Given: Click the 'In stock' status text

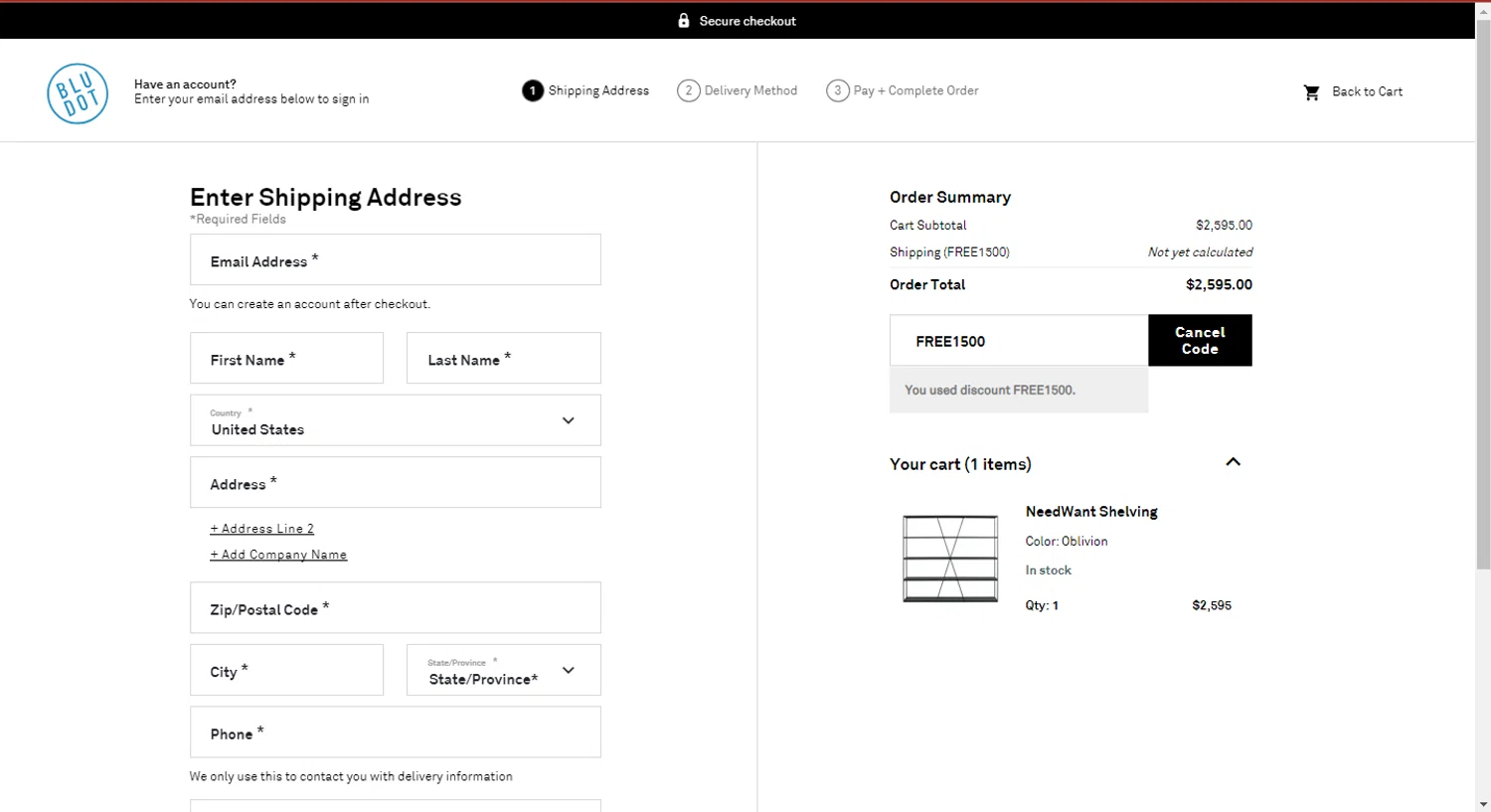Looking at the screenshot, I should (1049, 570).
